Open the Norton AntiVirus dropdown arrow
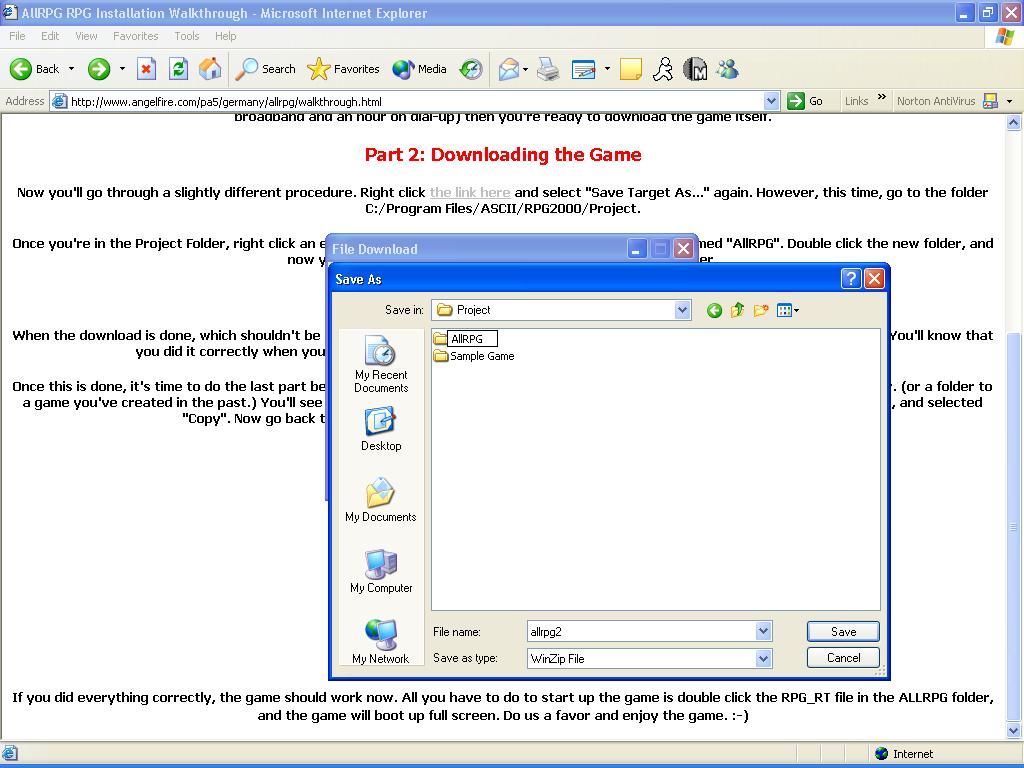The width and height of the screenshot is (1024, 768). click(x=1010, y=101)
